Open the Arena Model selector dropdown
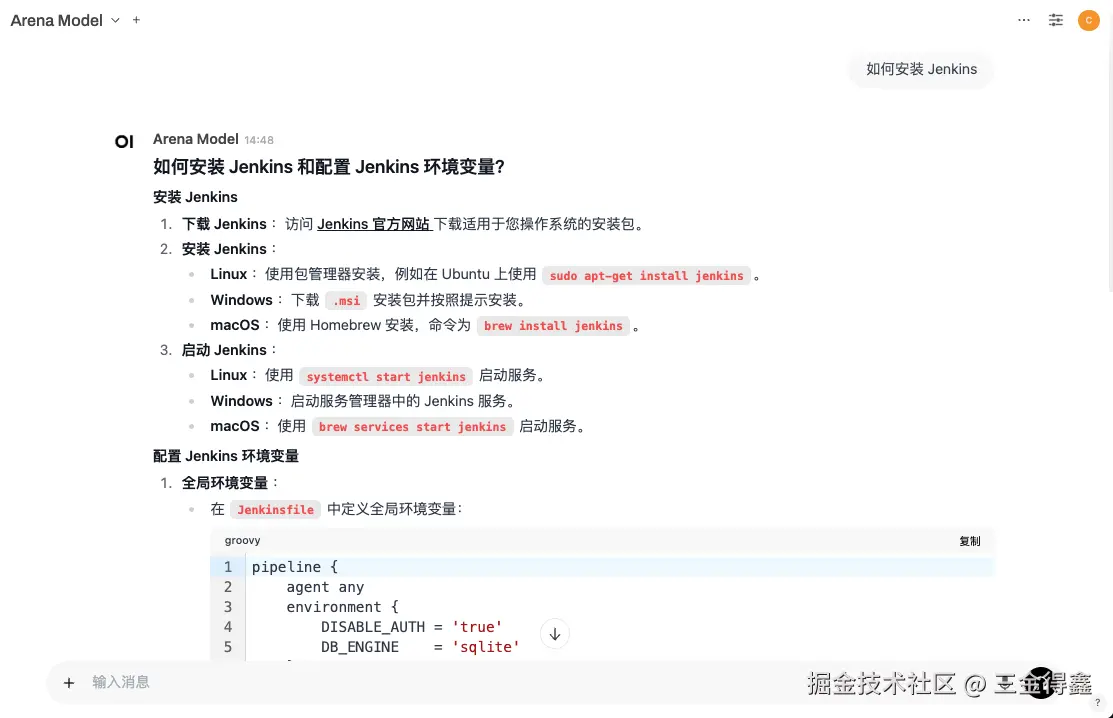The height and width of the screenshot is (718, 1113). click(x=65, y=21)
